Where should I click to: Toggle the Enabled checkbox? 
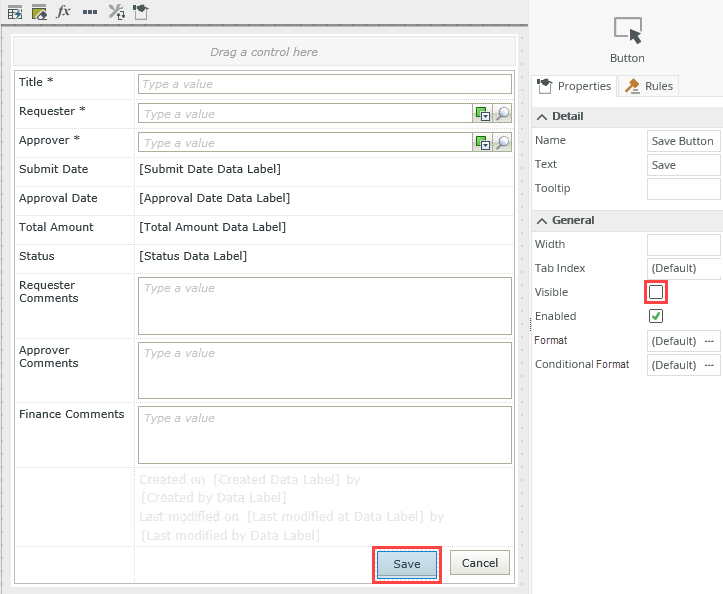[x=656, y=316]
